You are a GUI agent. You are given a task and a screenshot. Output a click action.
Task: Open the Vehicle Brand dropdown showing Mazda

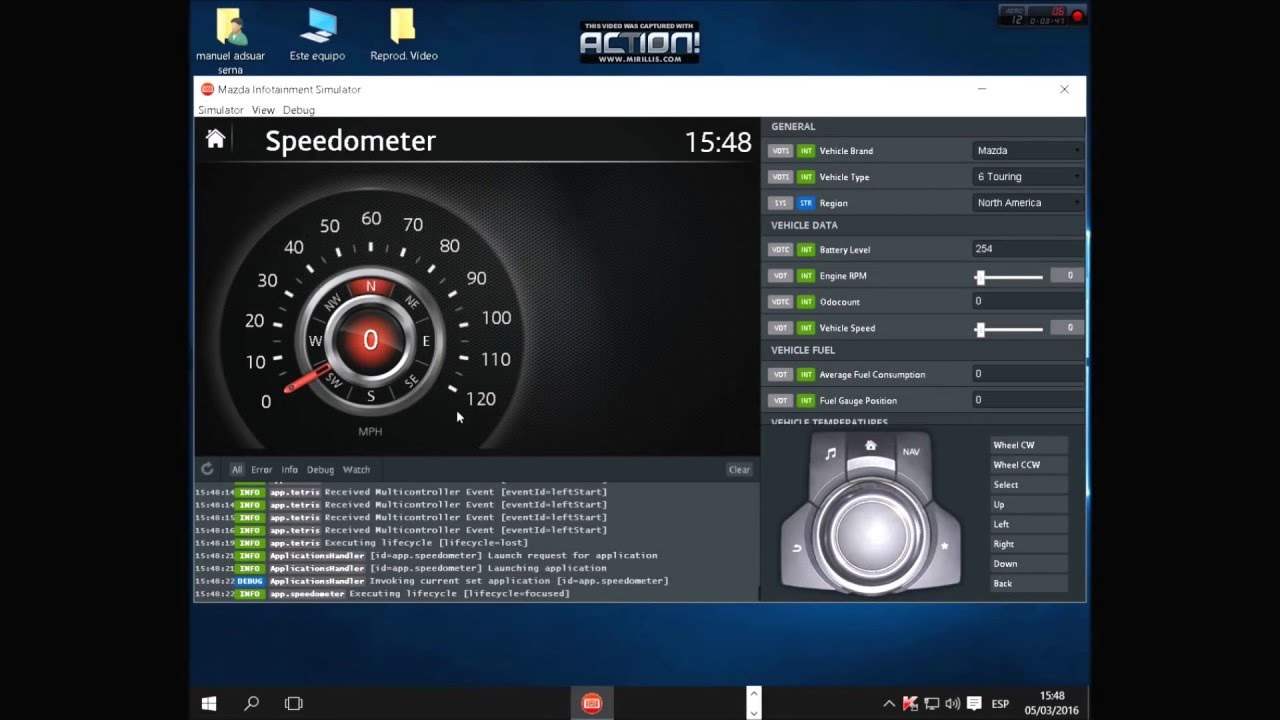point(1028,150)
